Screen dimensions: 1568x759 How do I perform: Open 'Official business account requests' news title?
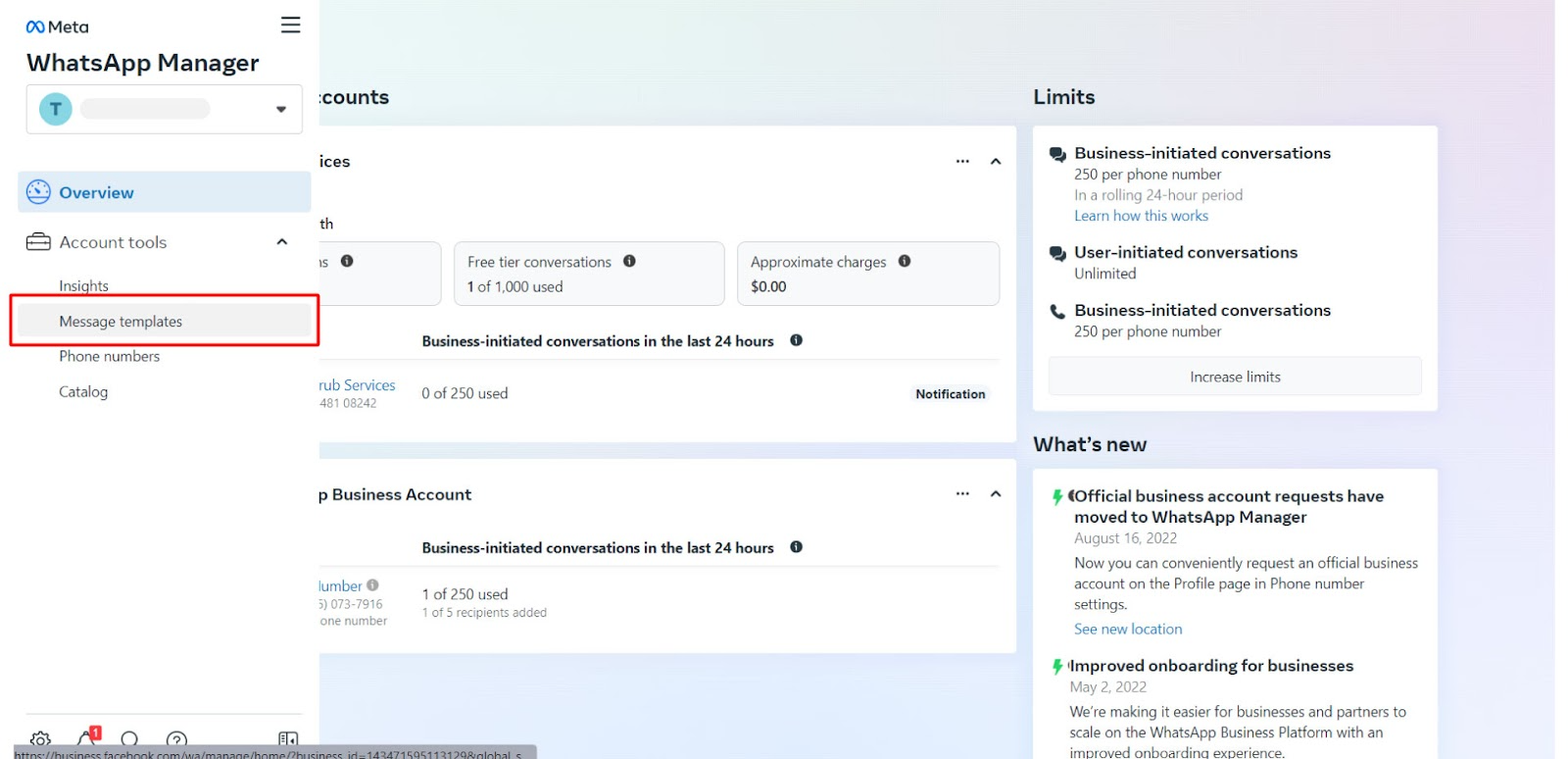[x=1229, y=506]
